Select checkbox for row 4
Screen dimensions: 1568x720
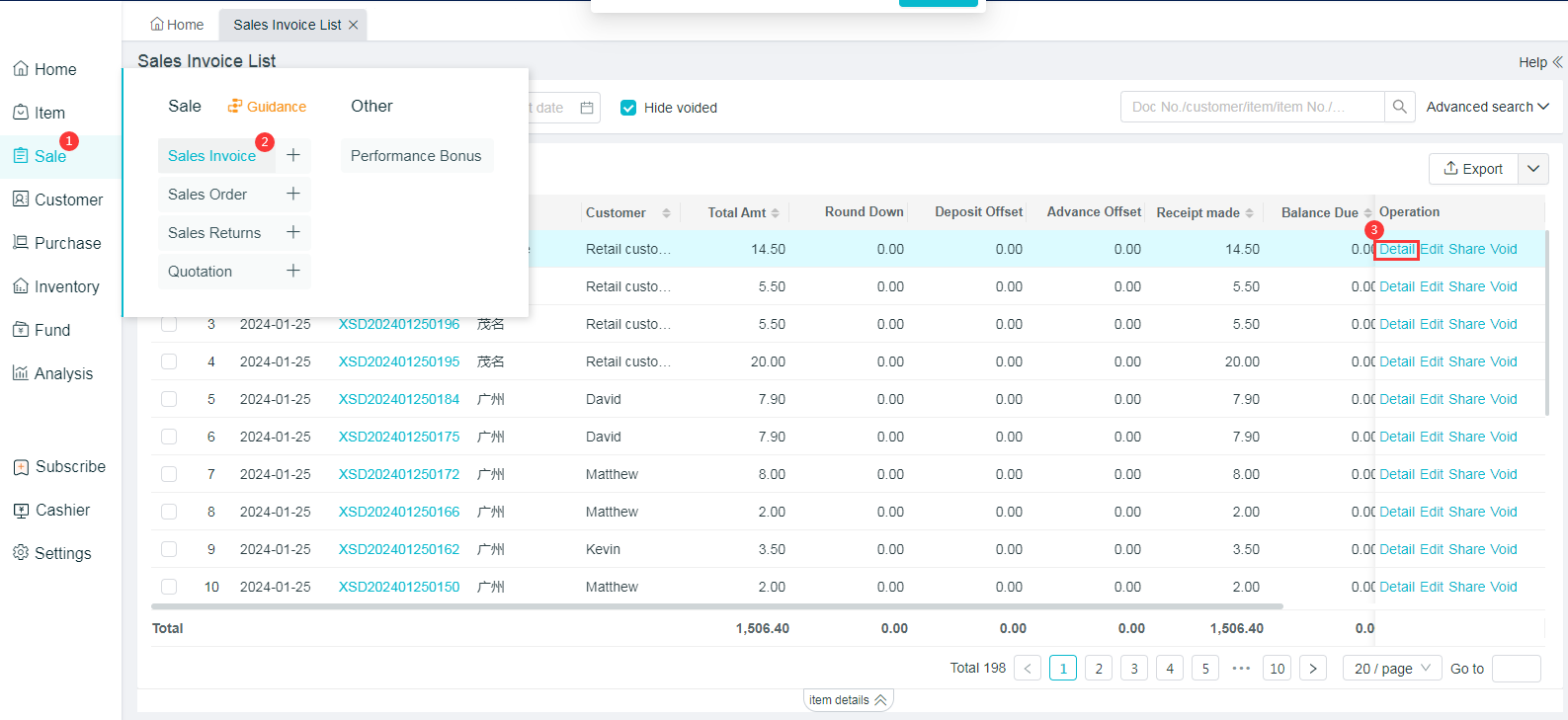click(x=169, y=361)
